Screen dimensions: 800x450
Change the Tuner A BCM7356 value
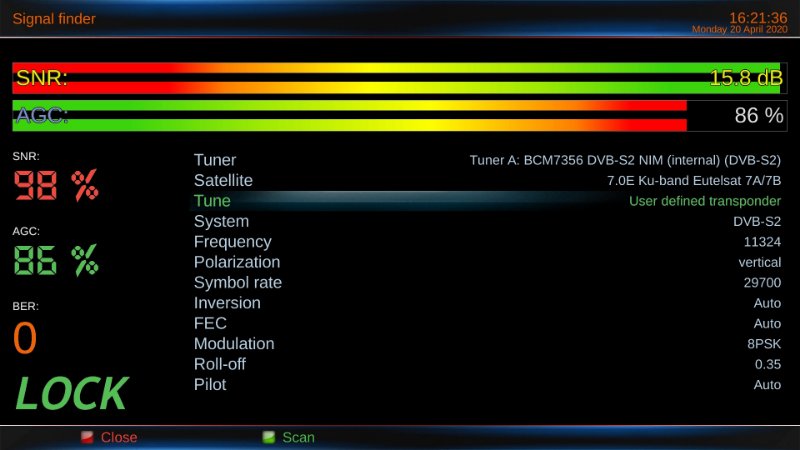coord(625,160)
